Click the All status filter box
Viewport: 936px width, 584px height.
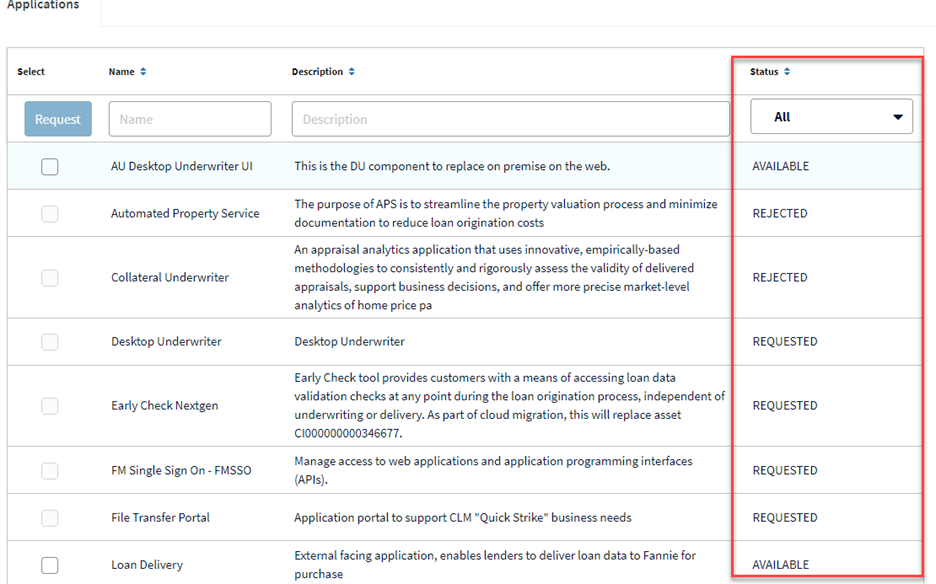tap(831, 116)
